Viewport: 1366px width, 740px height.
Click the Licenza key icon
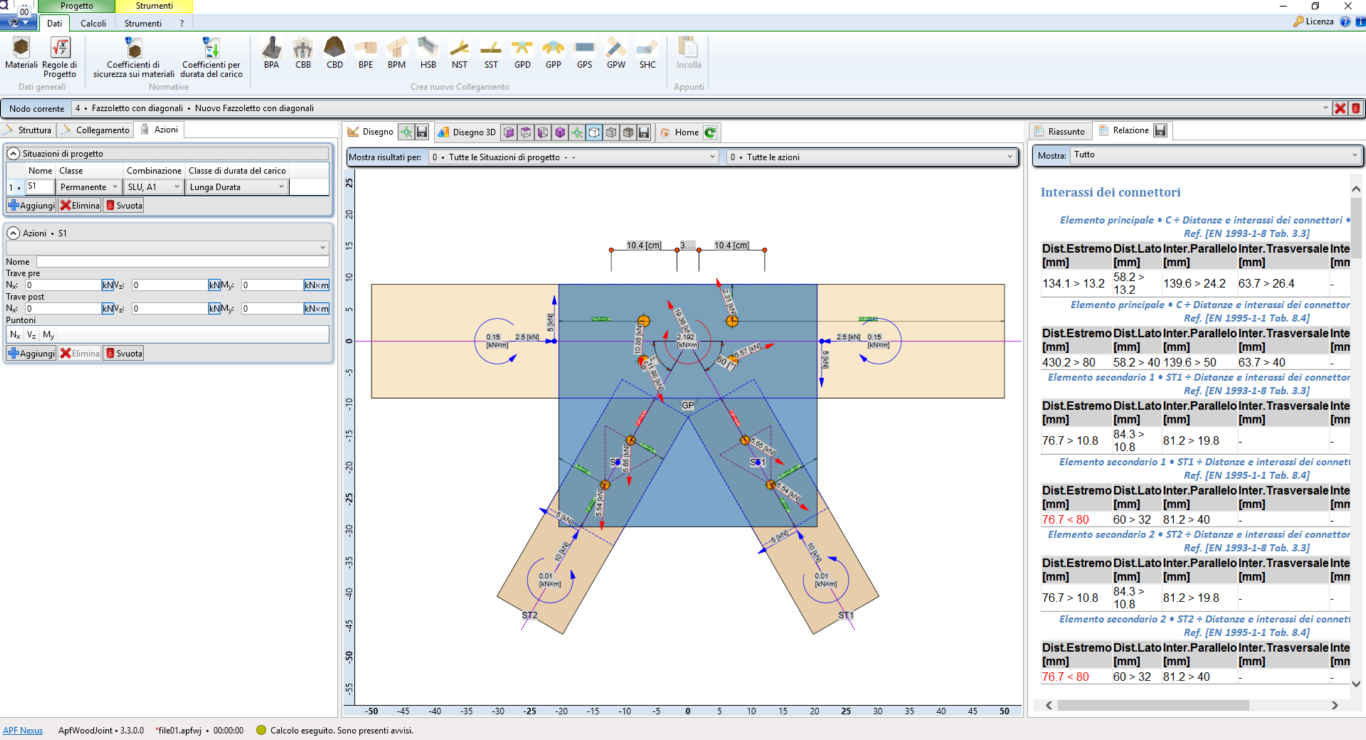[x=1298, y=21]
